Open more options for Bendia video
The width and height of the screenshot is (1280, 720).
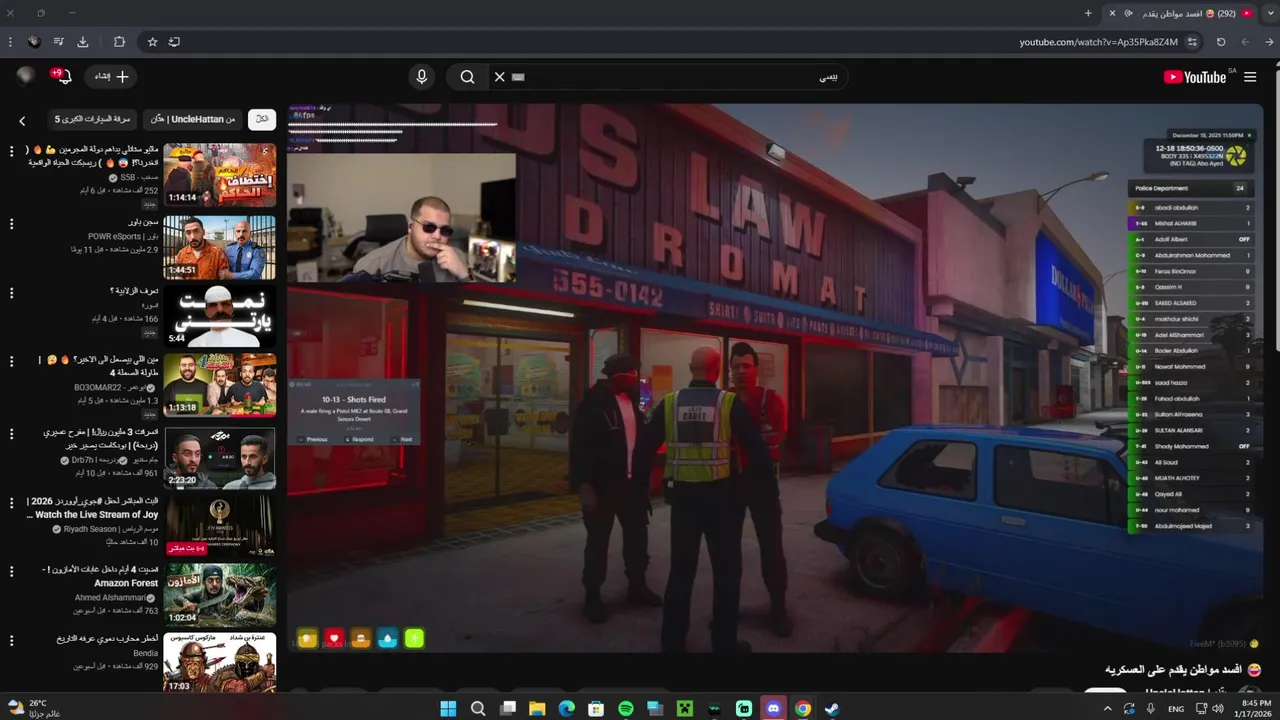(12, 640)
